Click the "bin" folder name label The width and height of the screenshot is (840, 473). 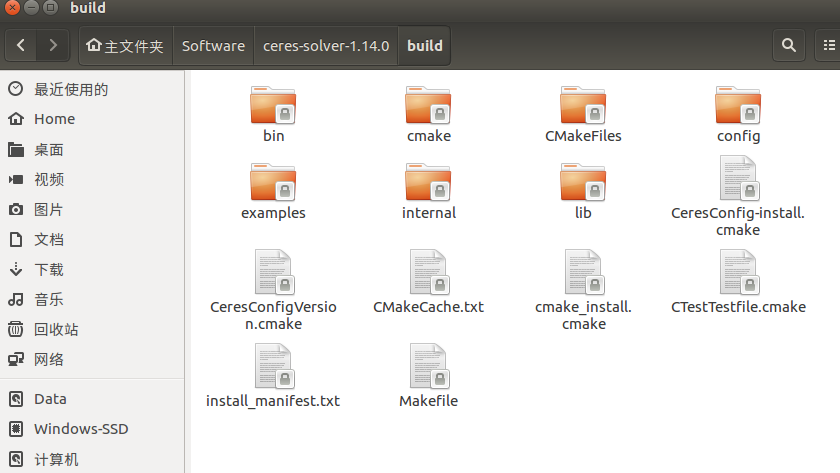(274, 136)
